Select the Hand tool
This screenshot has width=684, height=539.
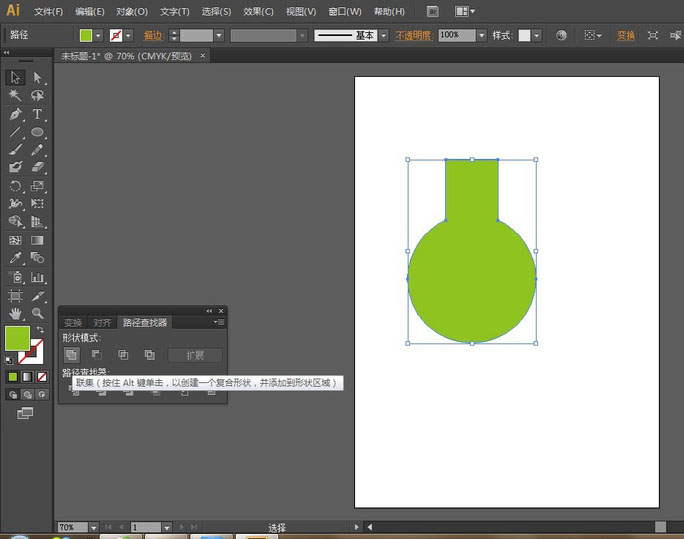coord(16,313)
